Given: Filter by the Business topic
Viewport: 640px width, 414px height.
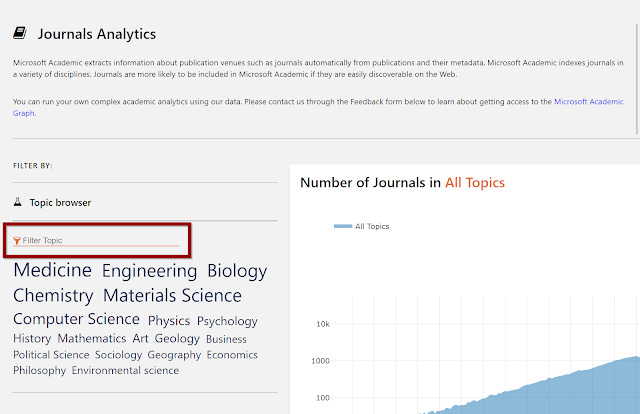Looking at the screenshot, I should [x=227, y=339].
